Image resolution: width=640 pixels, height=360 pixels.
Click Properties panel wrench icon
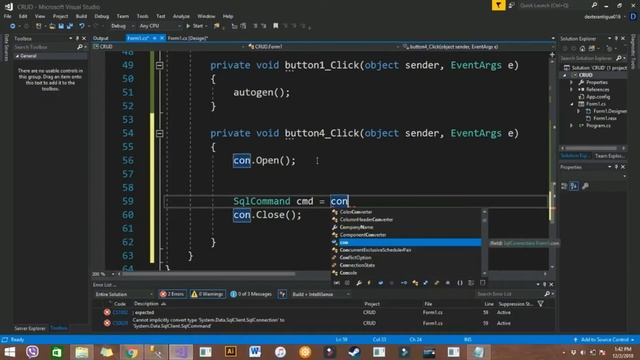coord(585,186)
